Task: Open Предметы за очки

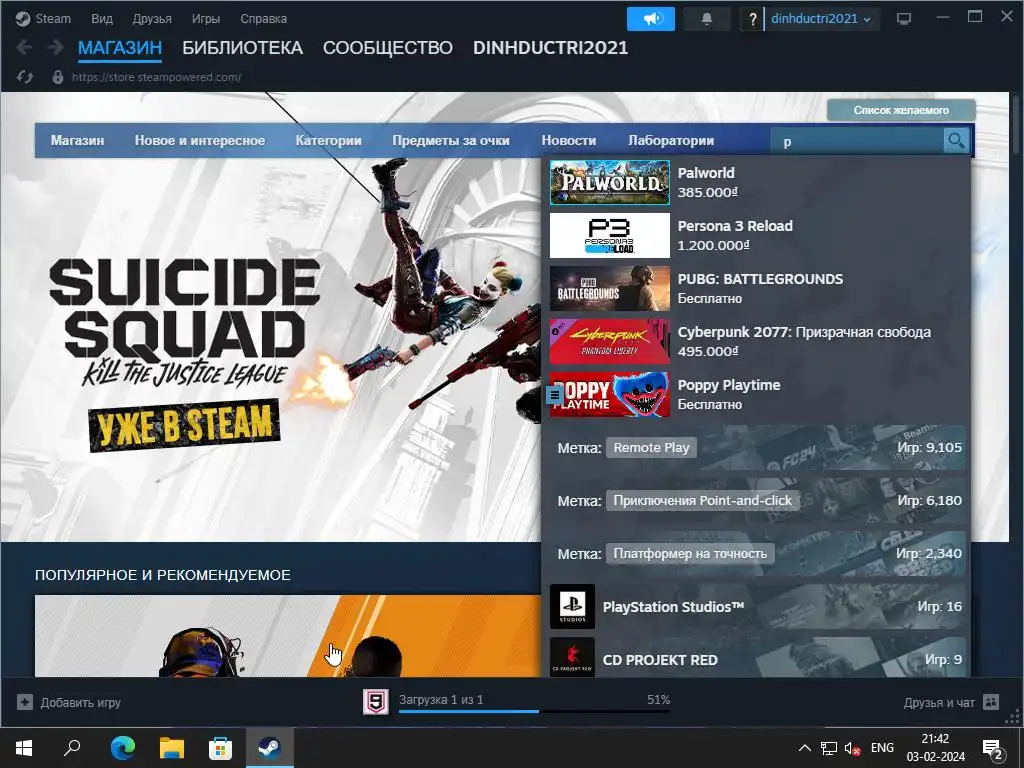Action: pos(451,140)
